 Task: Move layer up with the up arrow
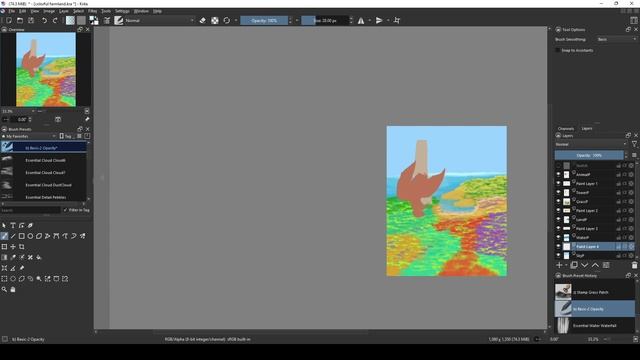click(x=596, y=265)
